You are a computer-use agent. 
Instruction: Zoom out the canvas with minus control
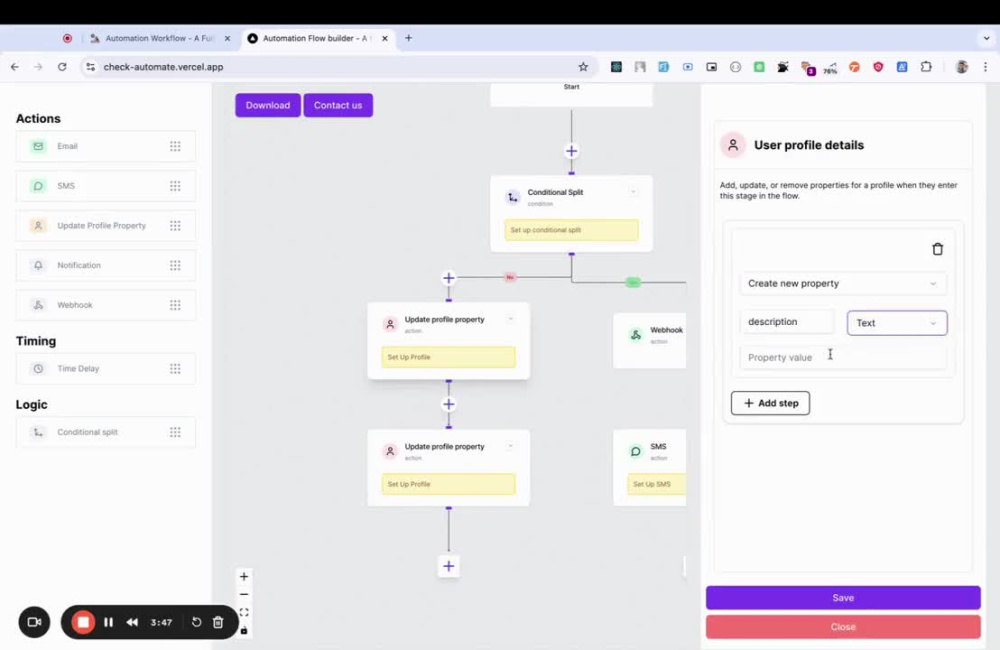point(244,595)
